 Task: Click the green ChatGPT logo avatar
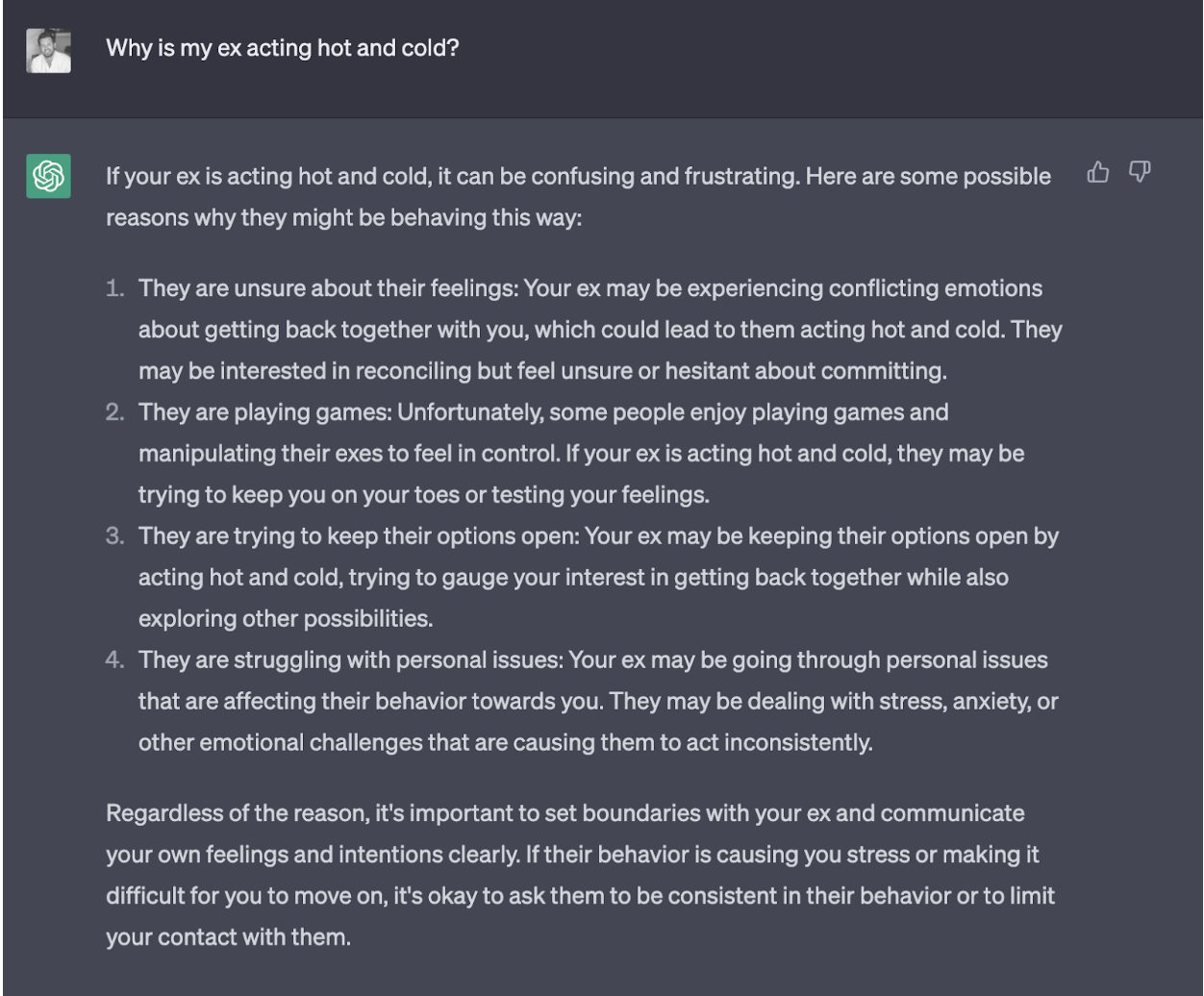[x=48, y=176]
